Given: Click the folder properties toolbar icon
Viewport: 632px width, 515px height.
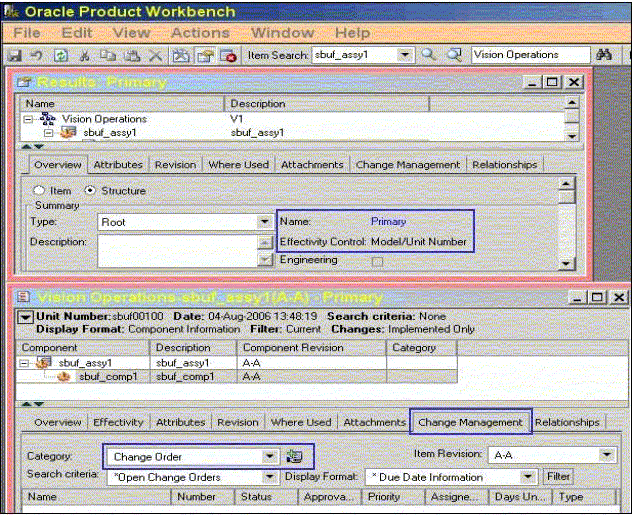Looking at the screenshot, I should [205, 55].
